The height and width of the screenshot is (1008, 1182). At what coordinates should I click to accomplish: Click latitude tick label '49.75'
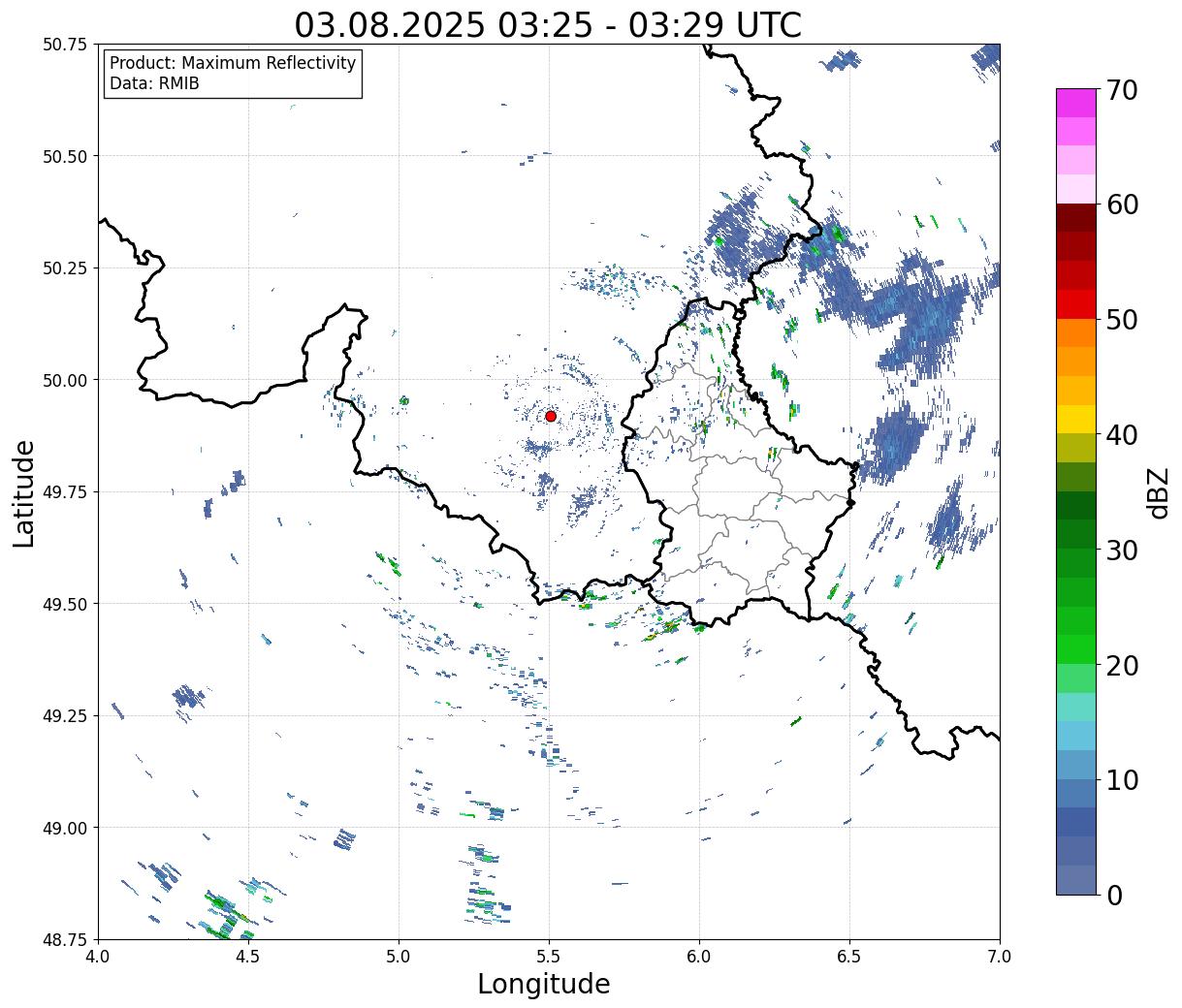65,492
